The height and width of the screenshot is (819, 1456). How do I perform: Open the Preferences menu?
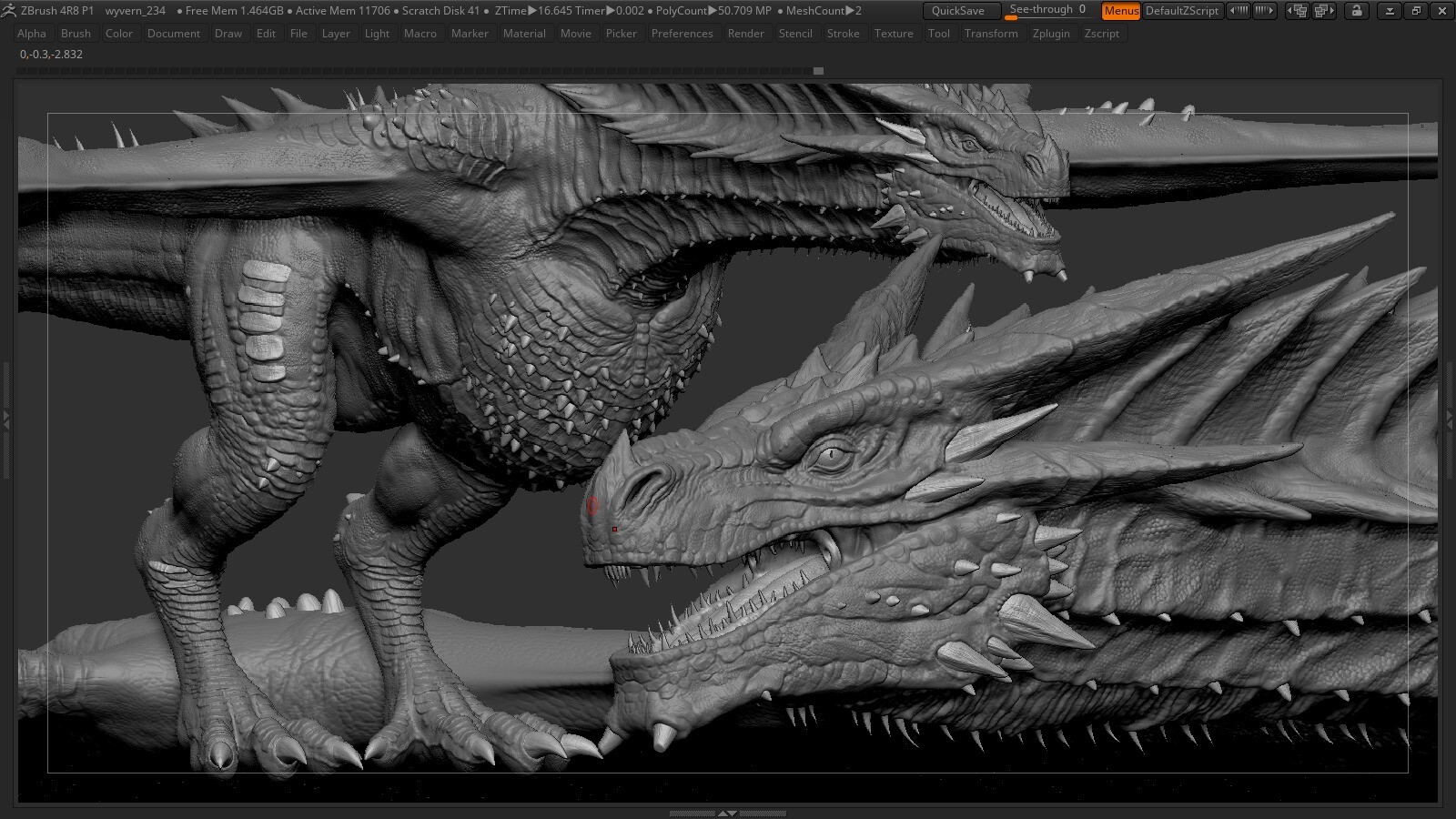[x=682, y=34]
